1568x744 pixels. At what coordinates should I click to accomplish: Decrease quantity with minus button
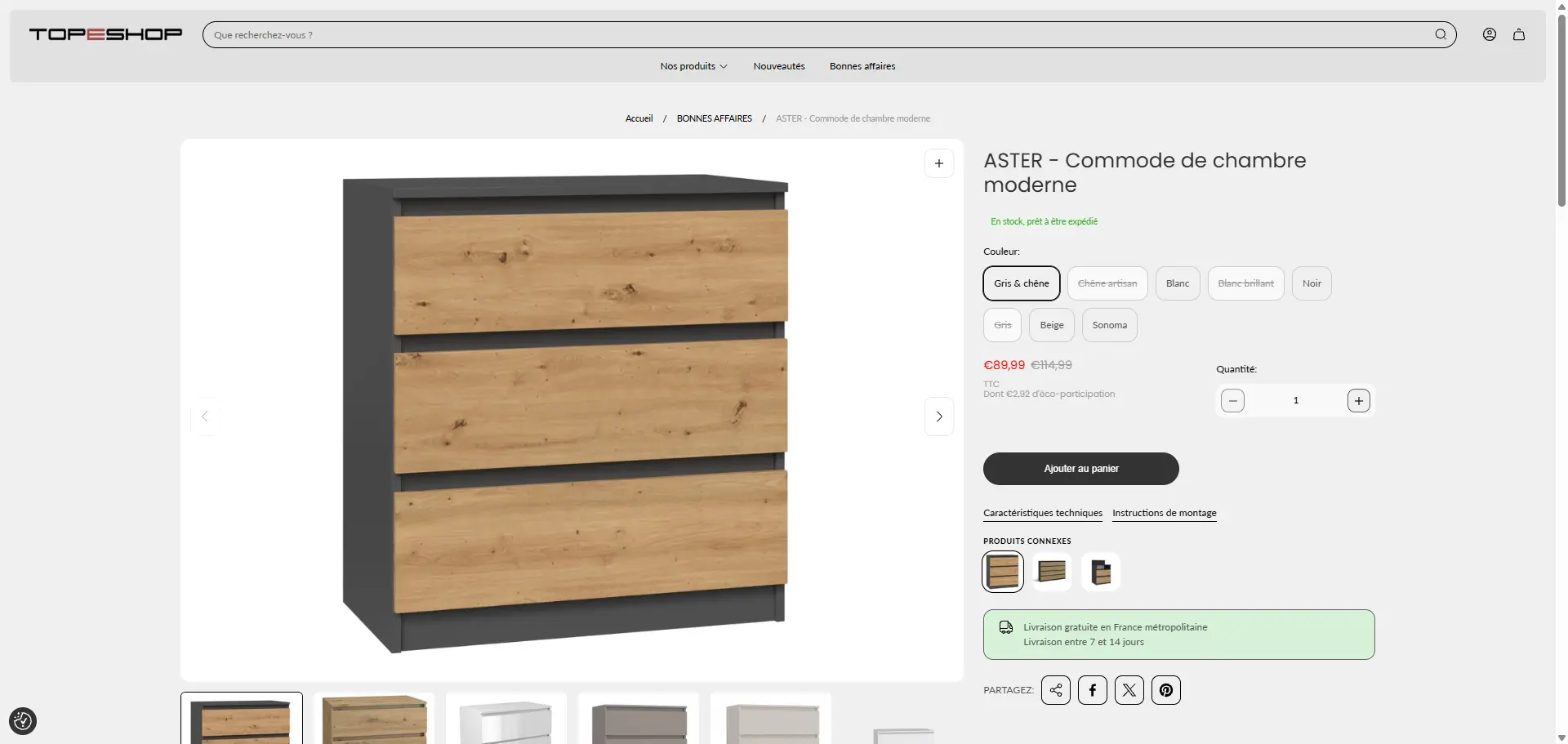click(x=1233, y=401)
